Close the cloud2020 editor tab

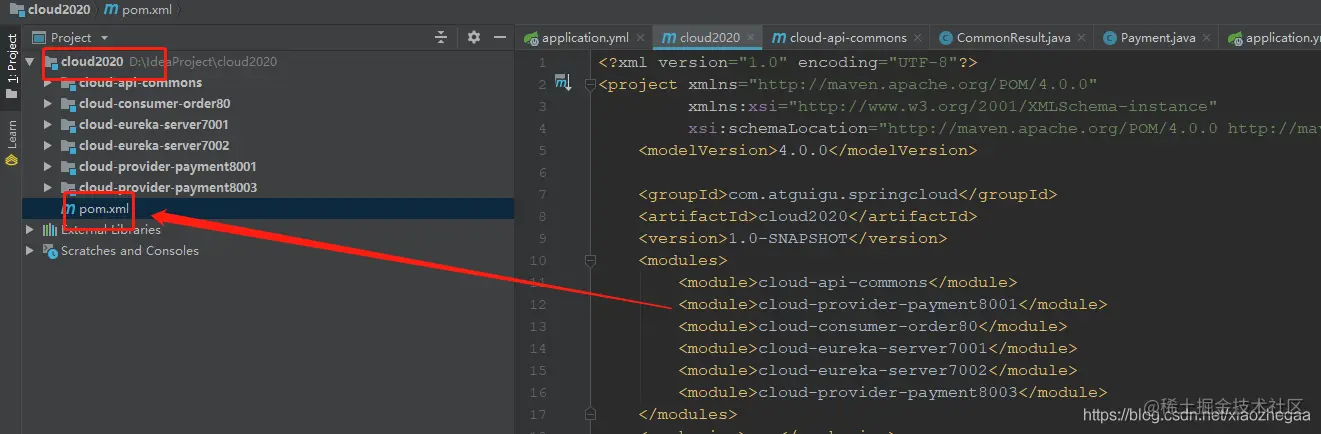pyautogui.click(x=752, y=38)
